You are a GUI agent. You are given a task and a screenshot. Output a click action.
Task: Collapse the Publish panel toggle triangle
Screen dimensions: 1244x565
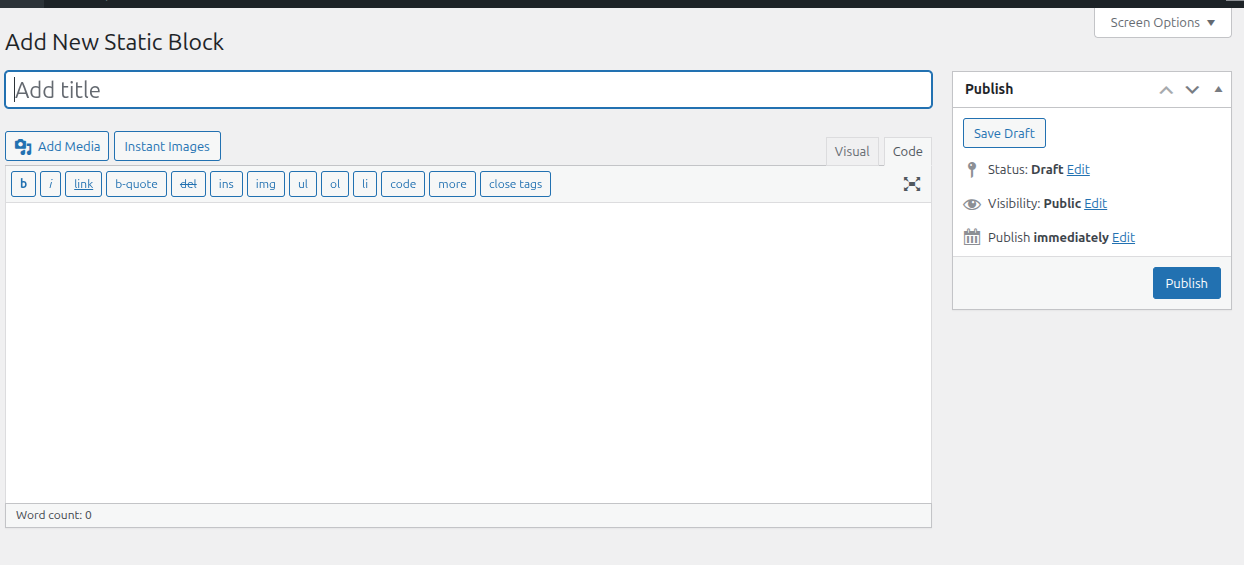(x=1218, y=89)
